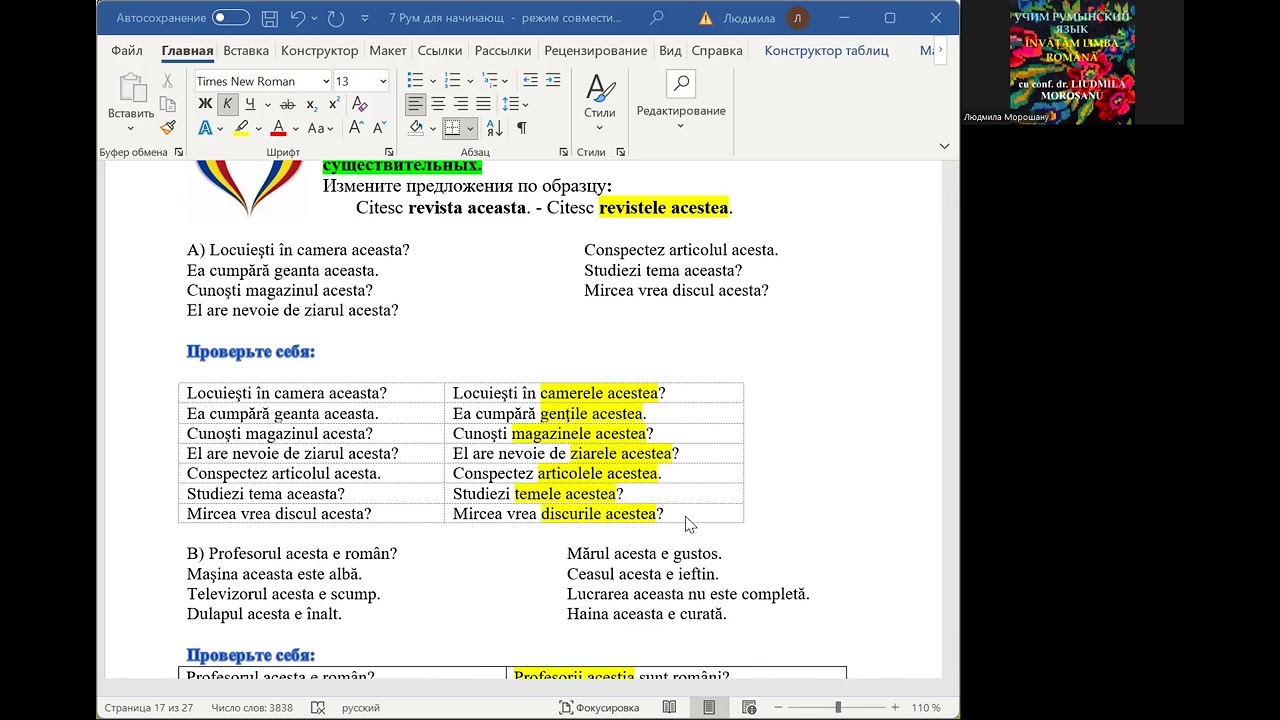Open the Людмила account avatar
Screen dimensions: 1280x720
[x=797, y=18]
